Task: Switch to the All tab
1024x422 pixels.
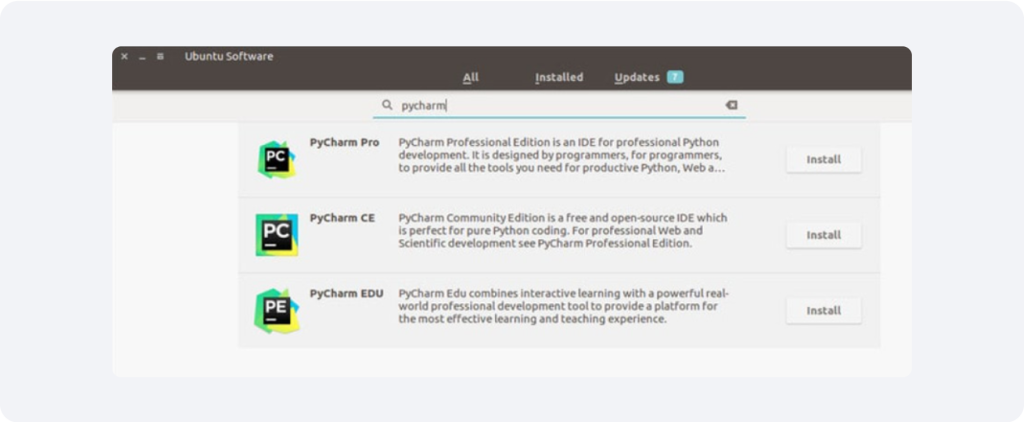Action: pyautogui.click(x=471, y=77)
